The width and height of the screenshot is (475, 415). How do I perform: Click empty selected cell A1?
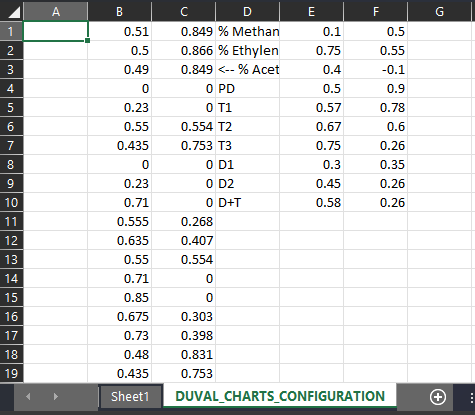(56, 31)
